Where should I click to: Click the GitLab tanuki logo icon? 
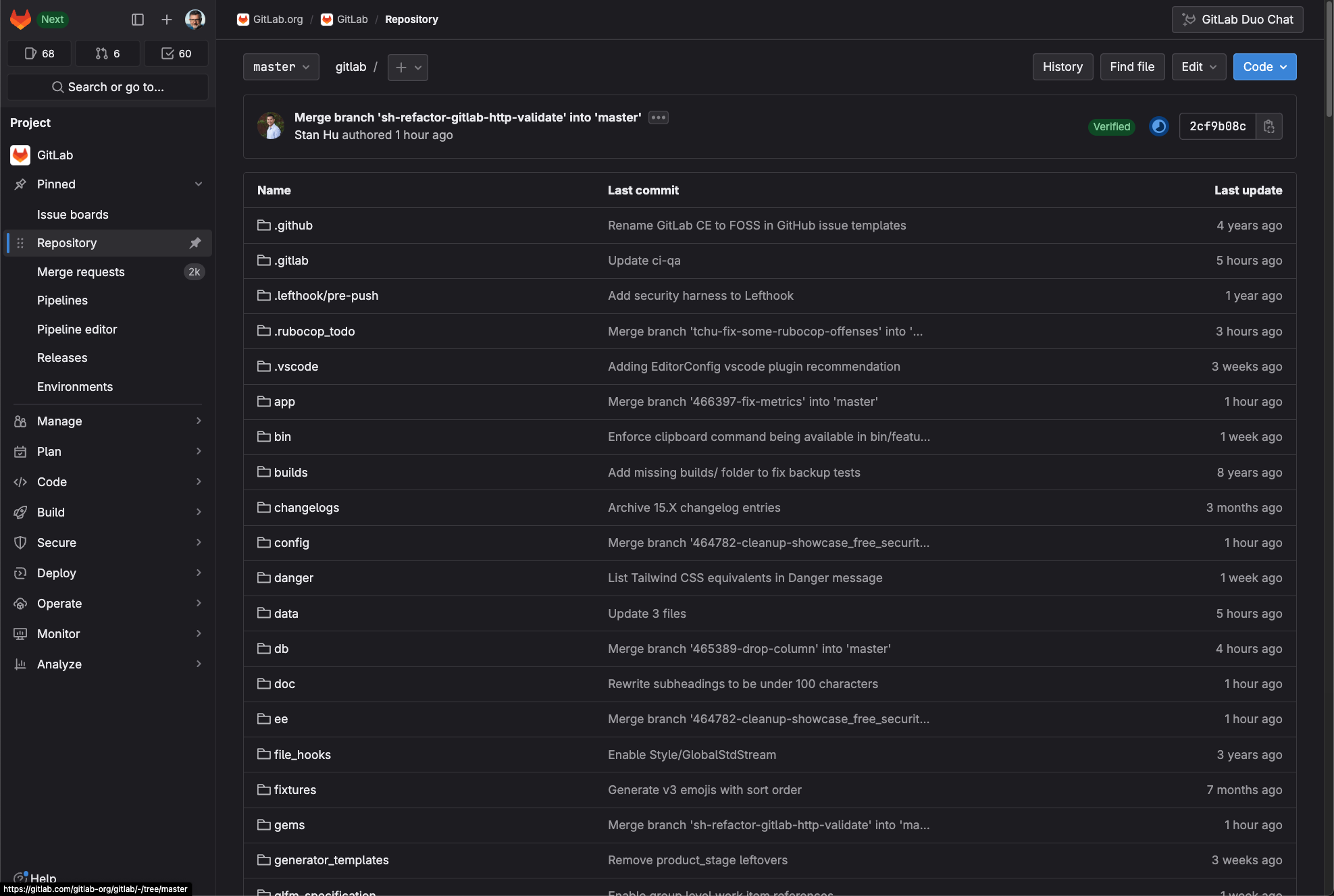[x=20, y=19]
